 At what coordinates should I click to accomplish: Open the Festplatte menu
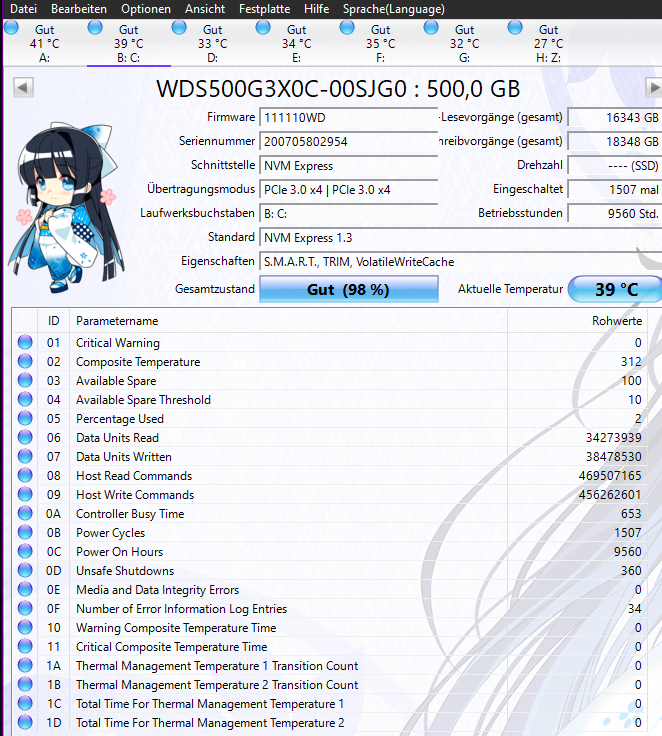264,9
